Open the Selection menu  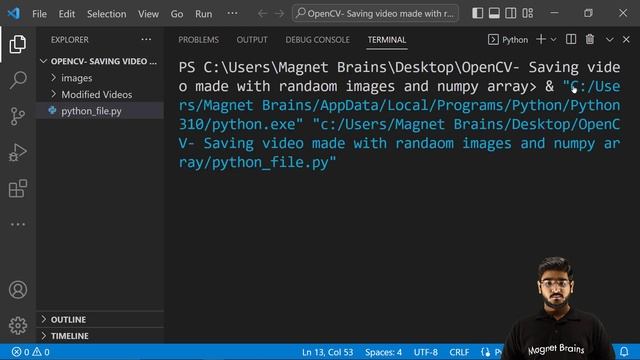tap(107, 14)
